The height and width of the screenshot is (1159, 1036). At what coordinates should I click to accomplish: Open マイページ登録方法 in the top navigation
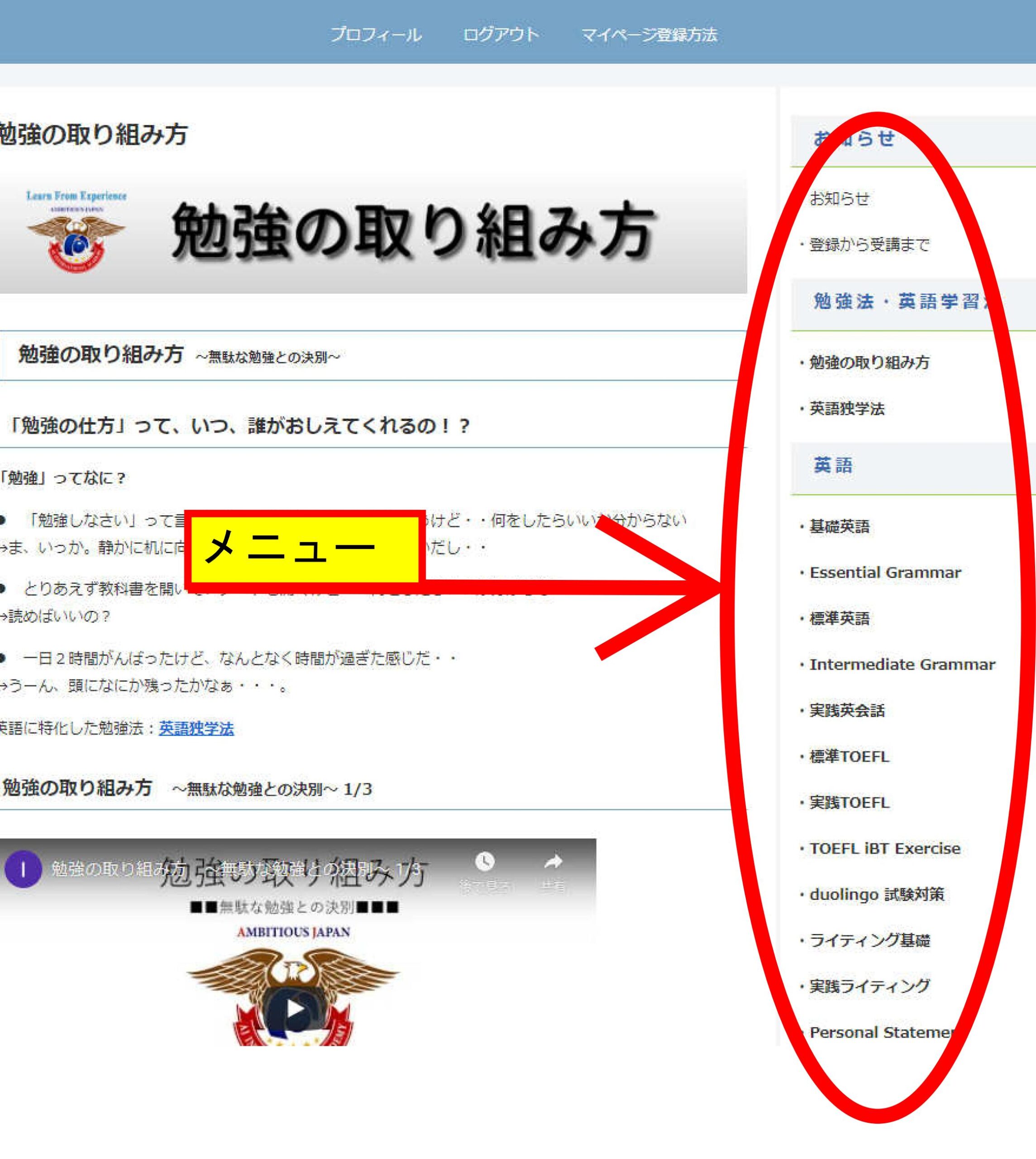649,35
